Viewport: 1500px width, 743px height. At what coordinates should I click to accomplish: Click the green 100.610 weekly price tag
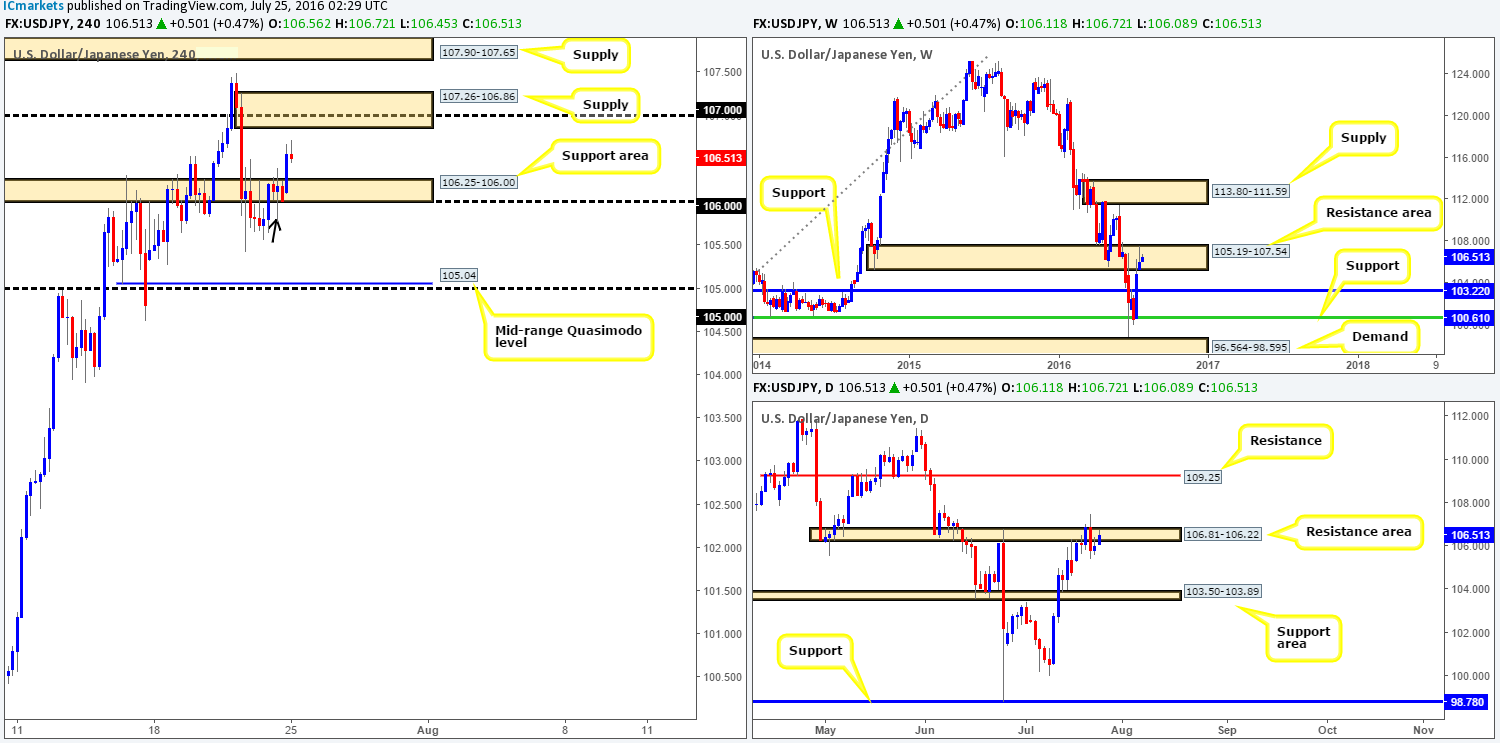click(x=1468, y=317)
